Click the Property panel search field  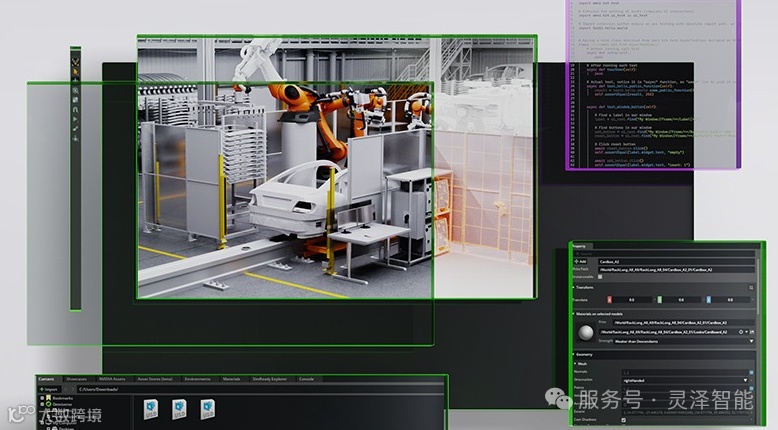pyautogui.click(x=664, y=253)
